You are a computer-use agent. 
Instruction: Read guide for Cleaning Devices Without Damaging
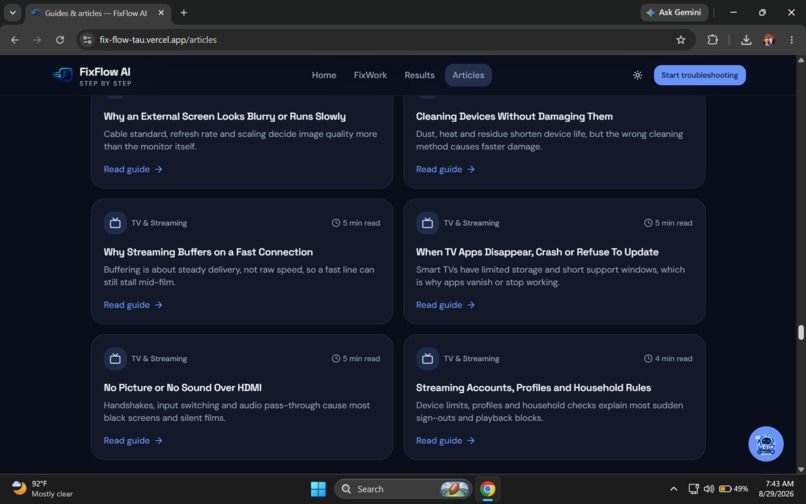pos(445,169)
